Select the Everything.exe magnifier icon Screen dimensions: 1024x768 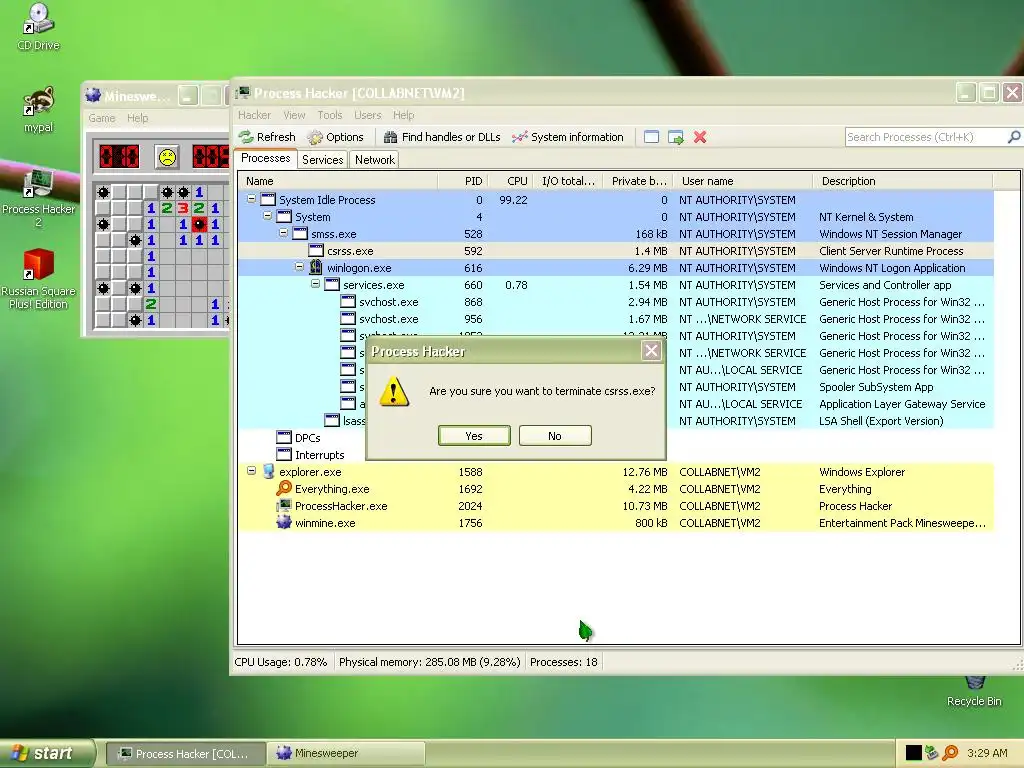284,488
